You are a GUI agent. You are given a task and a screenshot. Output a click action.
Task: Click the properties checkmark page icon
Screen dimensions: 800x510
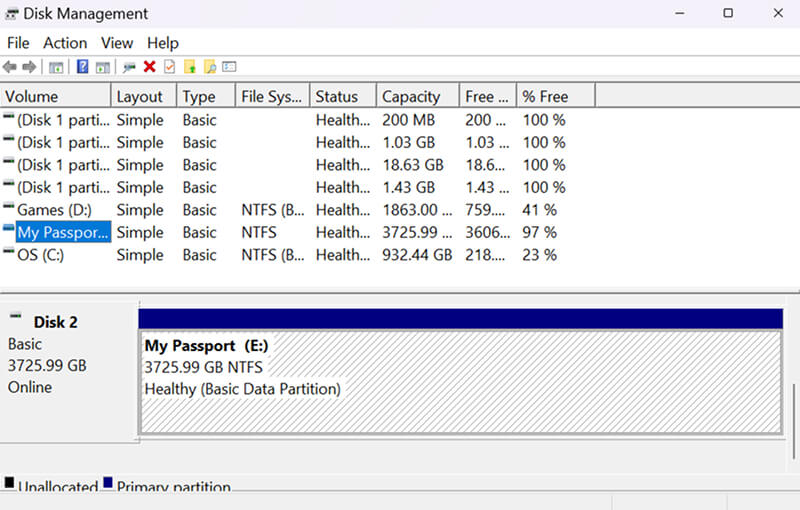pyautogui.click(x=169, y=66)
